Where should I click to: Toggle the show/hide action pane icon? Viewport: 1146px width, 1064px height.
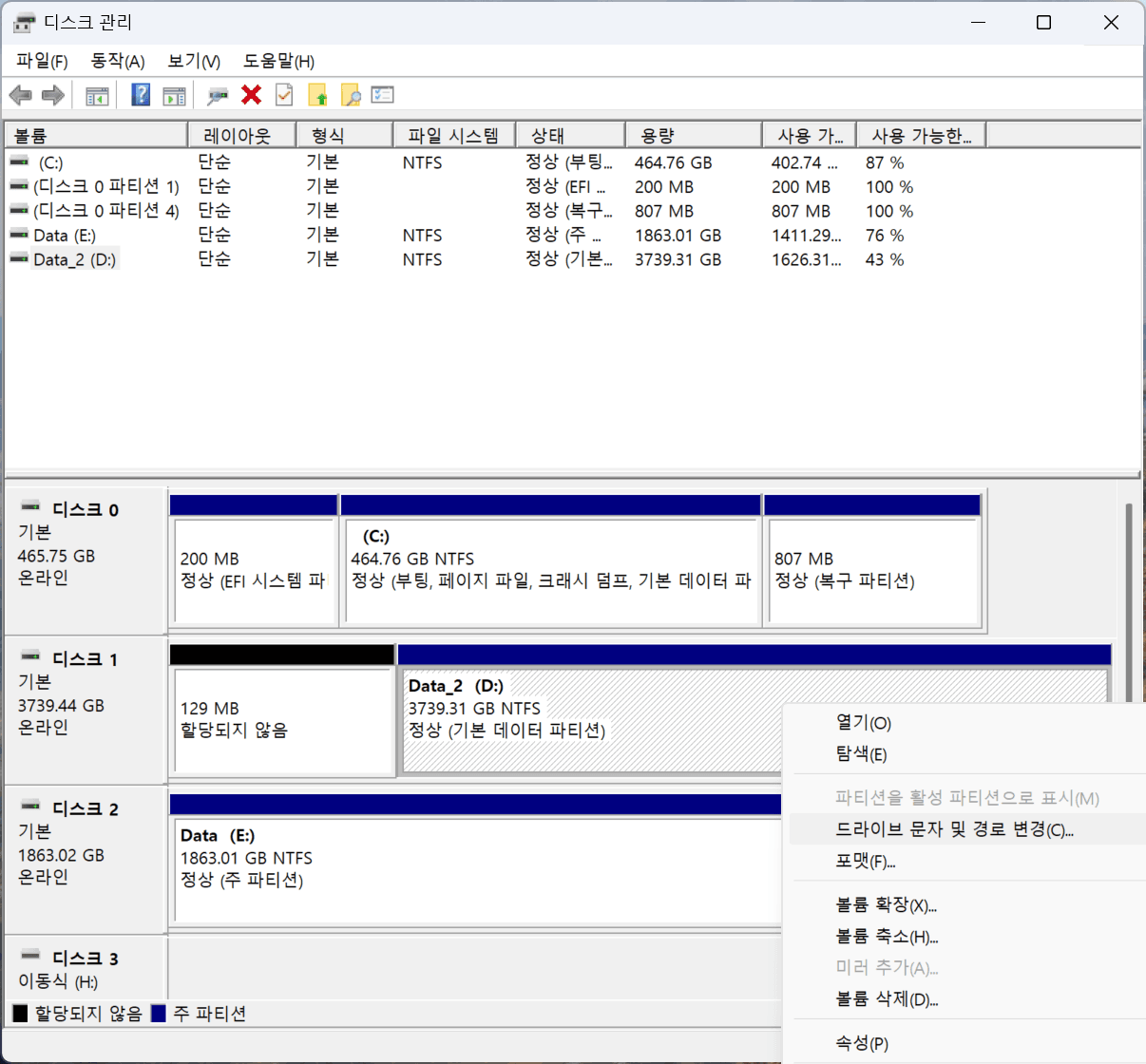point(174,95)
